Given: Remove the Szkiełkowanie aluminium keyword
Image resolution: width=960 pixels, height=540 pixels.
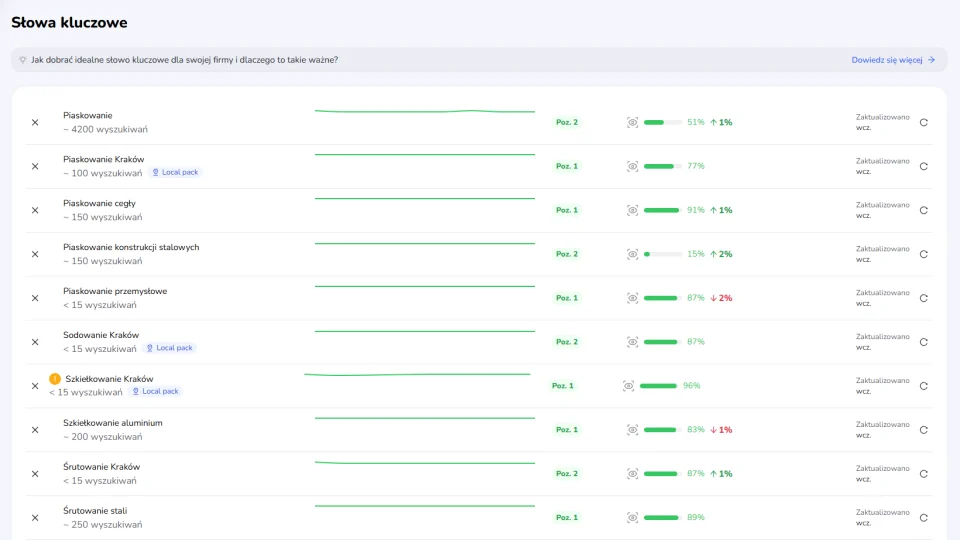Looking at the screenshot, I should (x=35, y=430).
